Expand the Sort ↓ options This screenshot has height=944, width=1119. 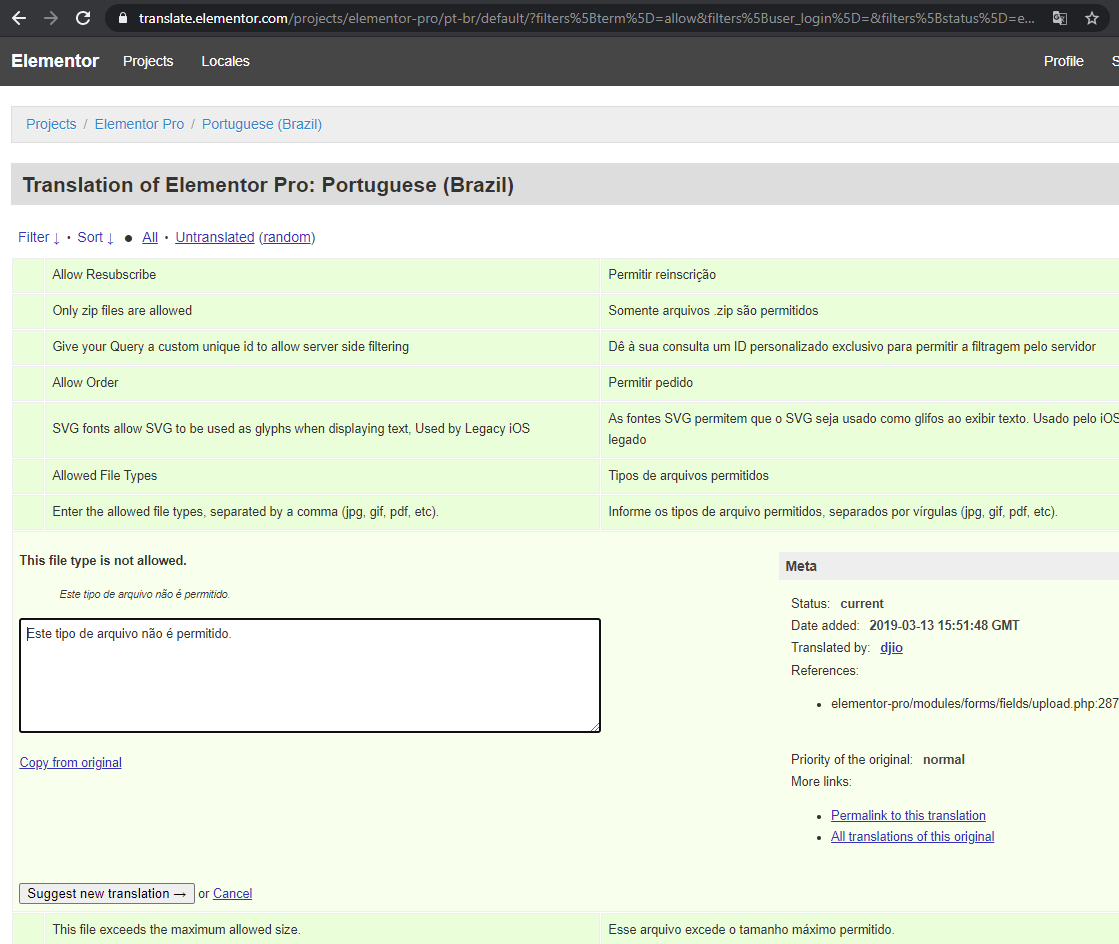pos(96,237)
